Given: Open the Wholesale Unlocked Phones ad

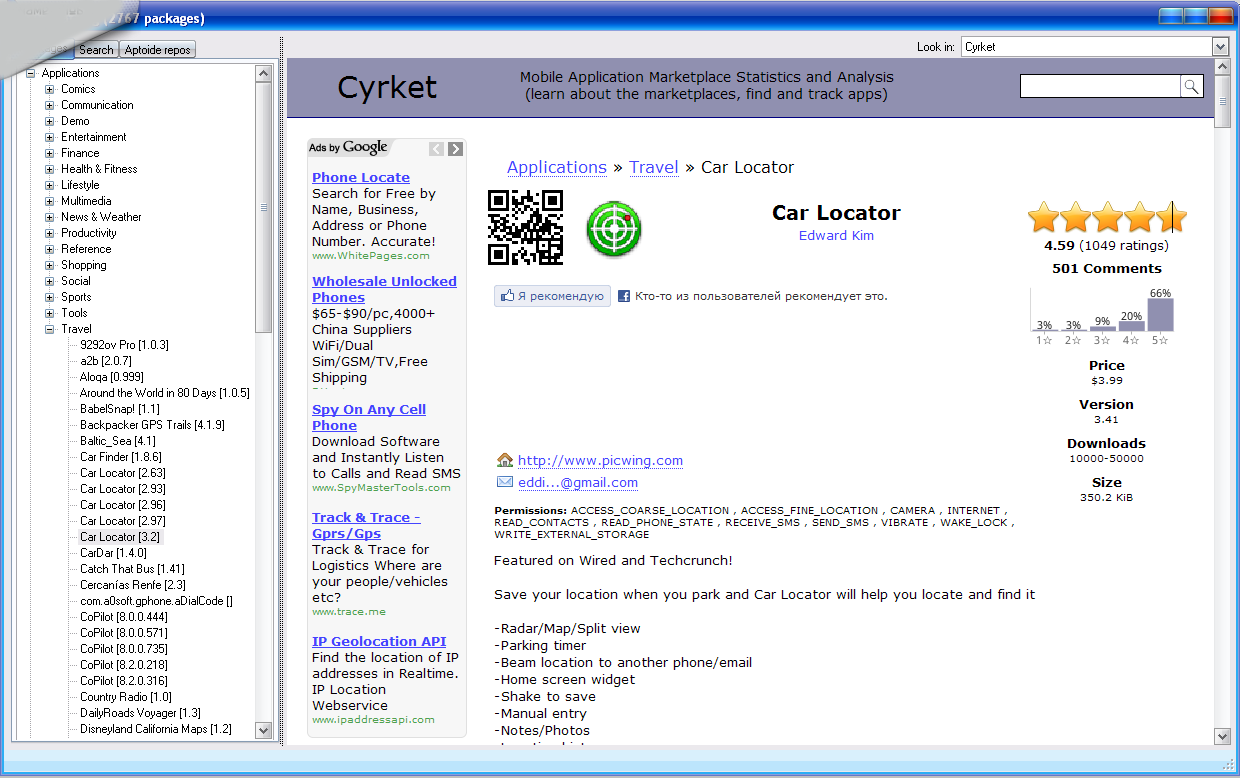Looking at the screenshot, I should pos(384,289).
